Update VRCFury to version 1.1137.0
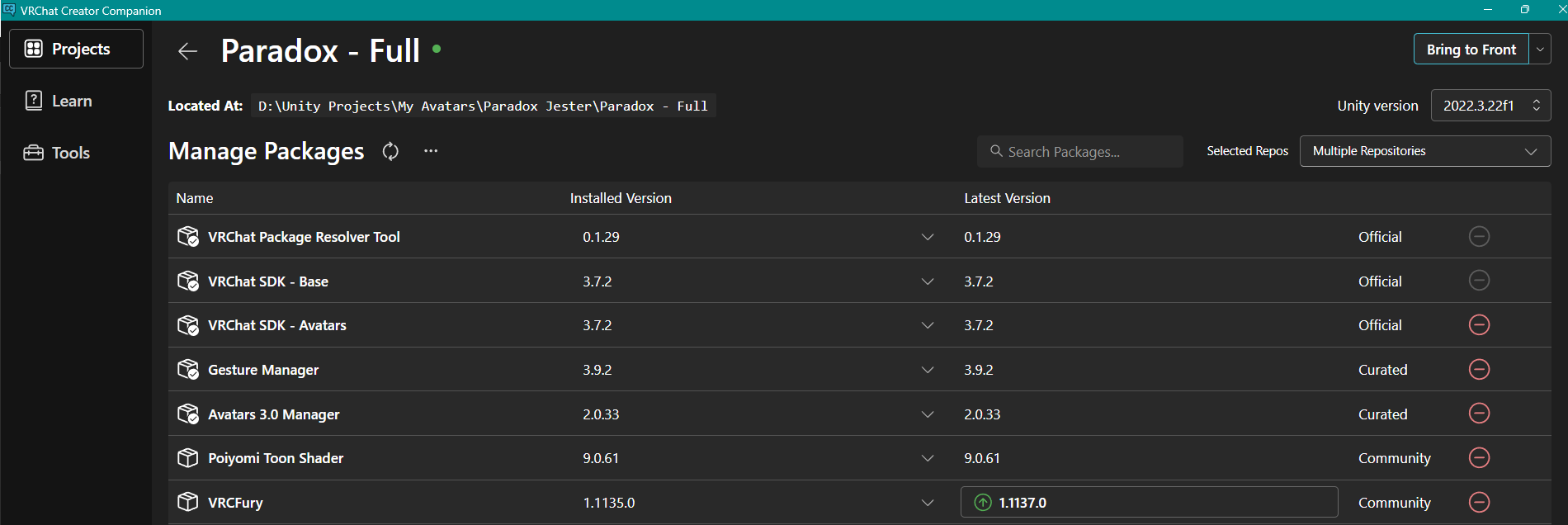 tap(1149, 502)
